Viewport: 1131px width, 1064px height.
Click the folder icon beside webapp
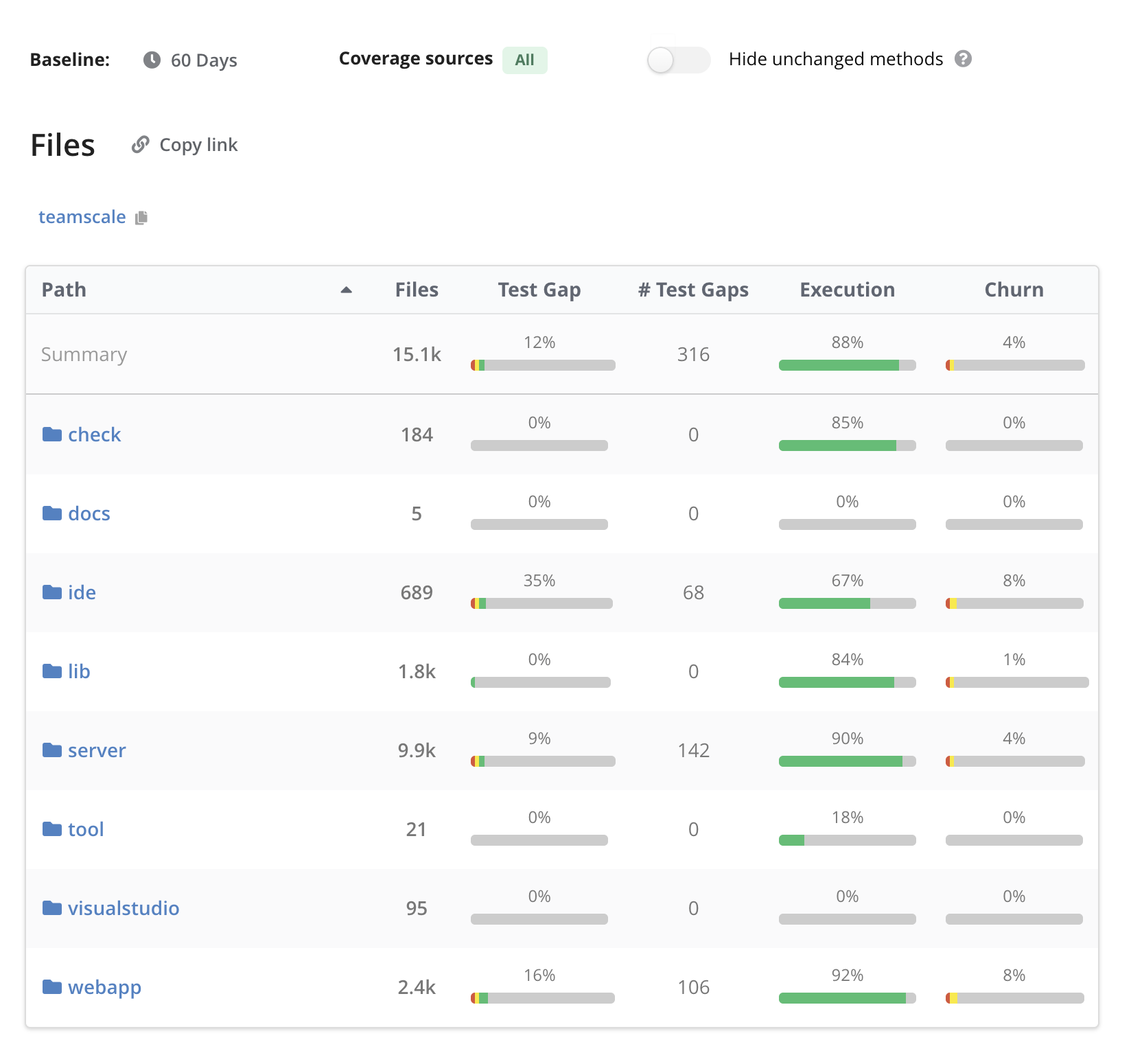click(52, 986)
